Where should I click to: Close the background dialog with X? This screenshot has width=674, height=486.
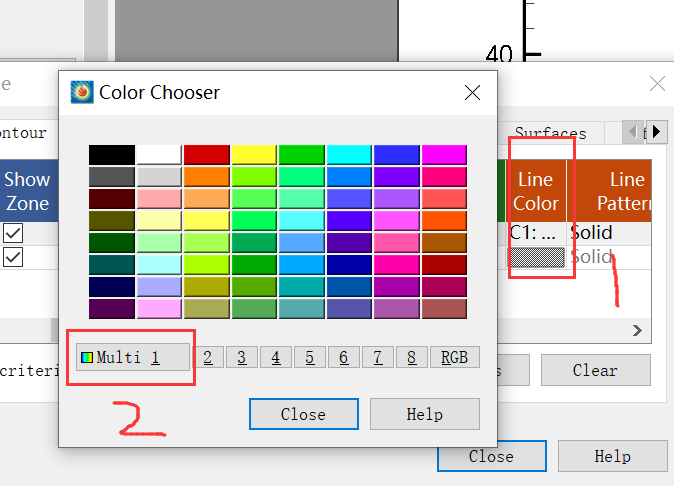(657, 84)
